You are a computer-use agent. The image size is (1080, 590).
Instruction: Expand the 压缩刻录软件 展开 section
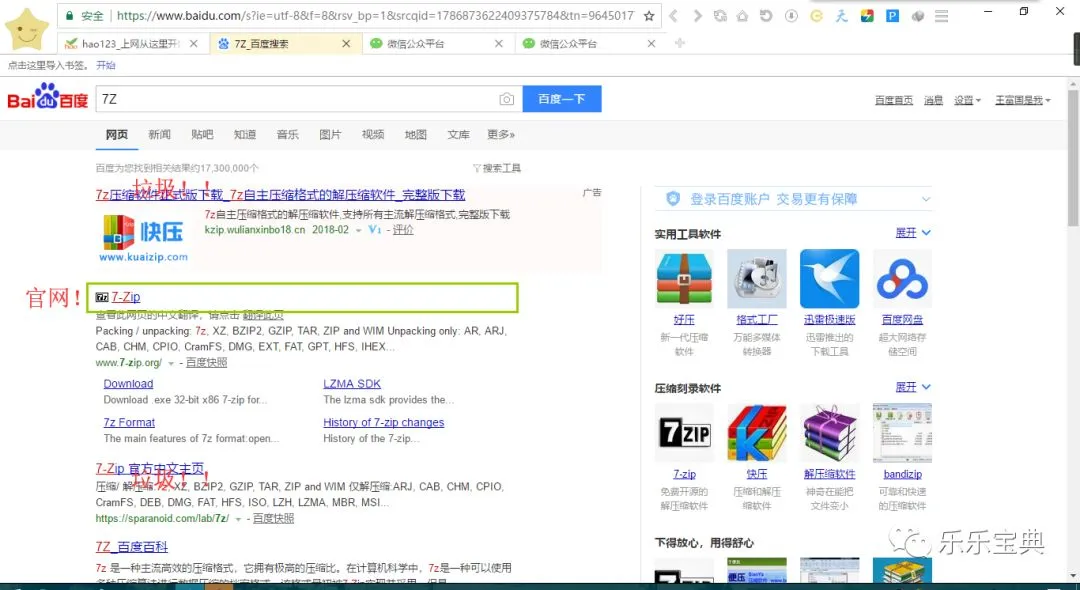click(913, 387)
